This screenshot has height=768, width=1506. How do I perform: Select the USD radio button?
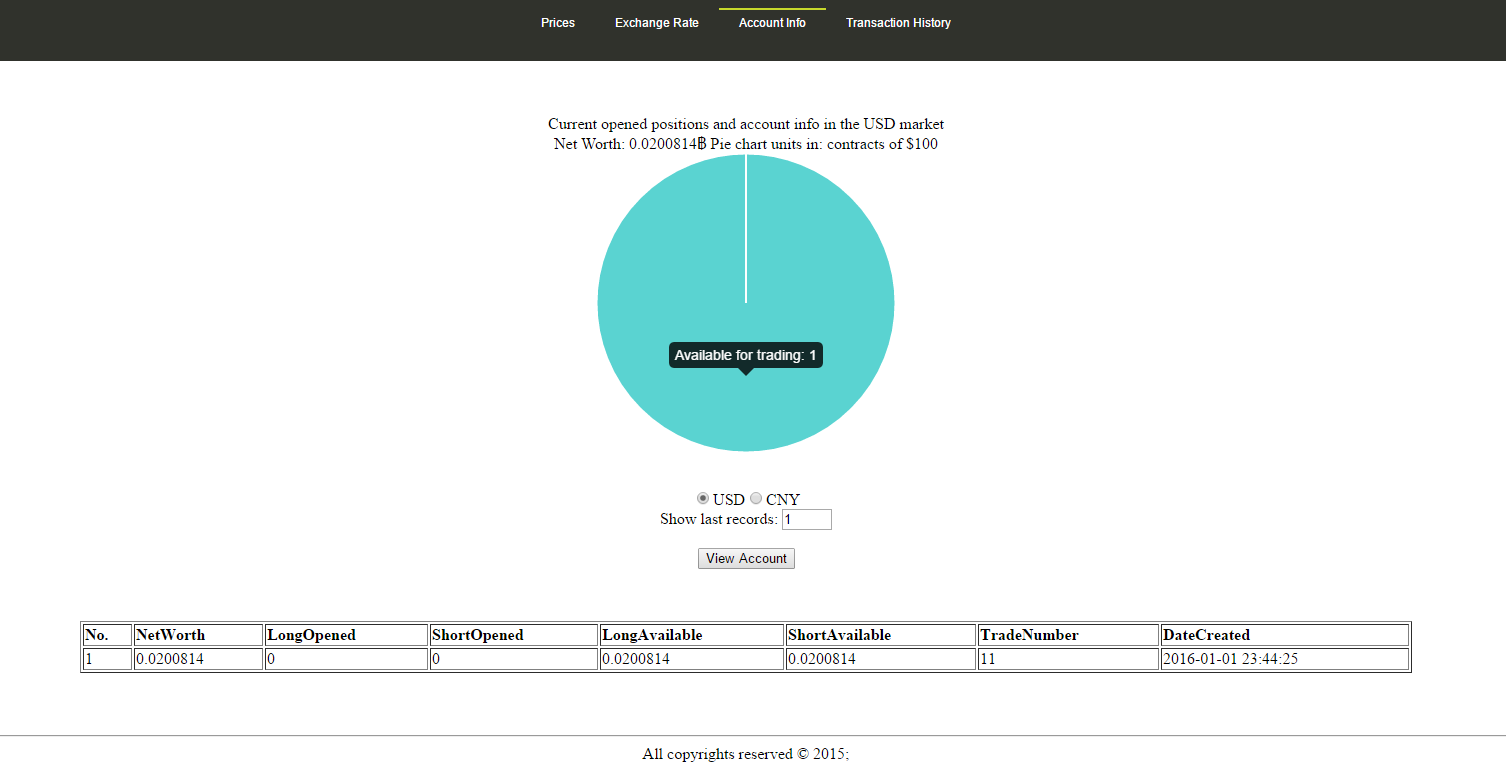[703, 498]
